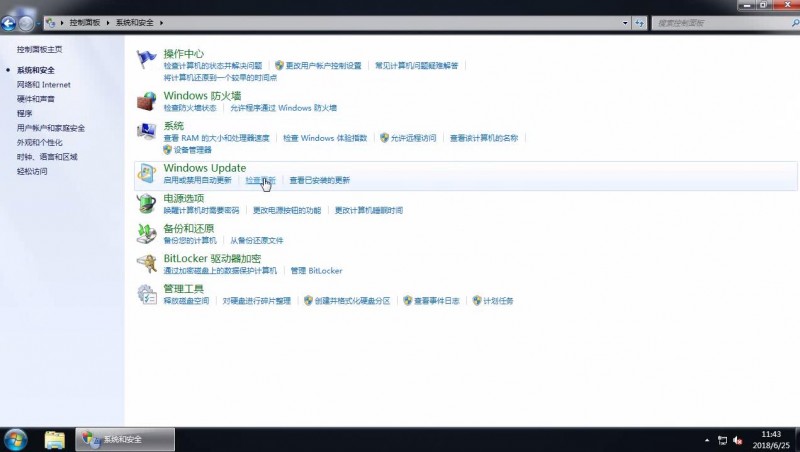Click the Administrative Tools gear icon
The image size is (800, 452).
click(x=146, y=294)
